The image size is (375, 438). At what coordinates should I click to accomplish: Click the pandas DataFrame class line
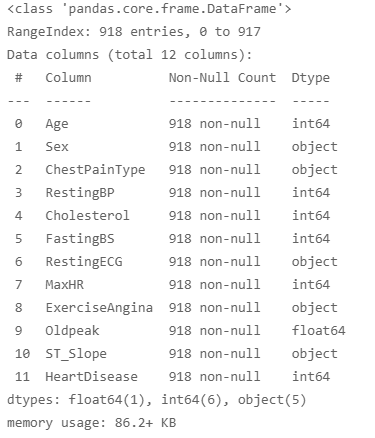click(149, 9)
